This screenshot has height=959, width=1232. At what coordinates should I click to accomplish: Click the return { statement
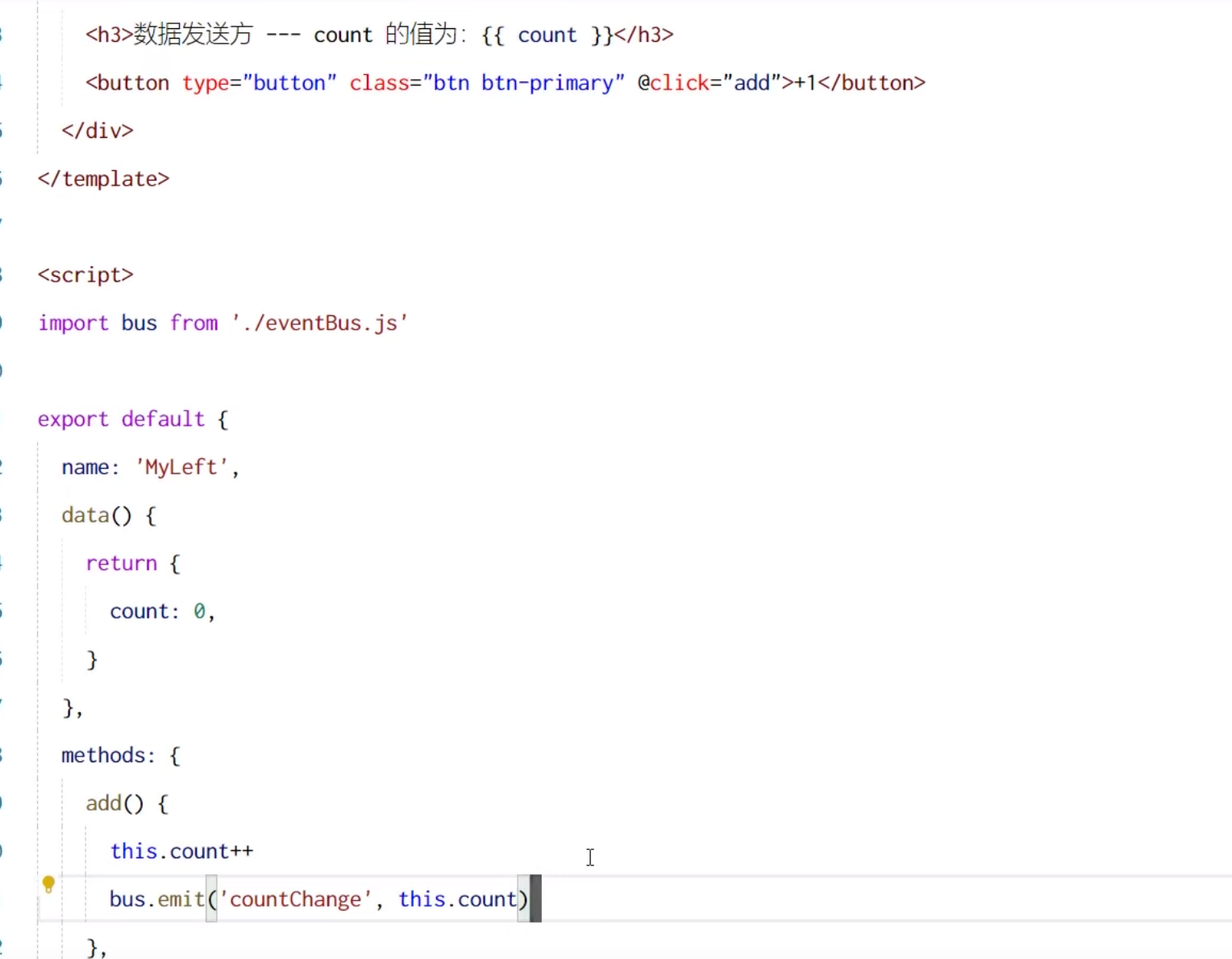pos(133,563)
